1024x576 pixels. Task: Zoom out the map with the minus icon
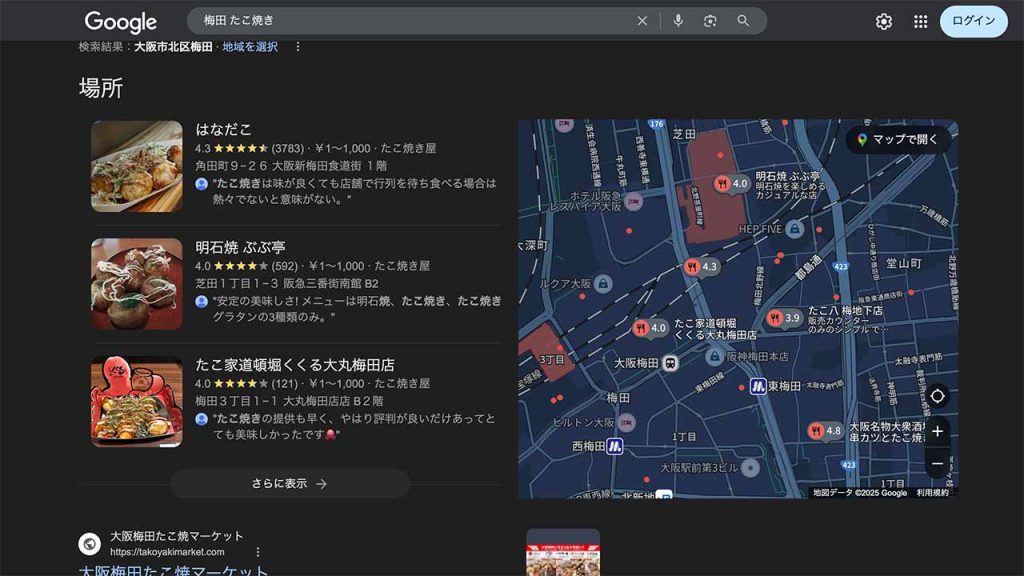937,464
